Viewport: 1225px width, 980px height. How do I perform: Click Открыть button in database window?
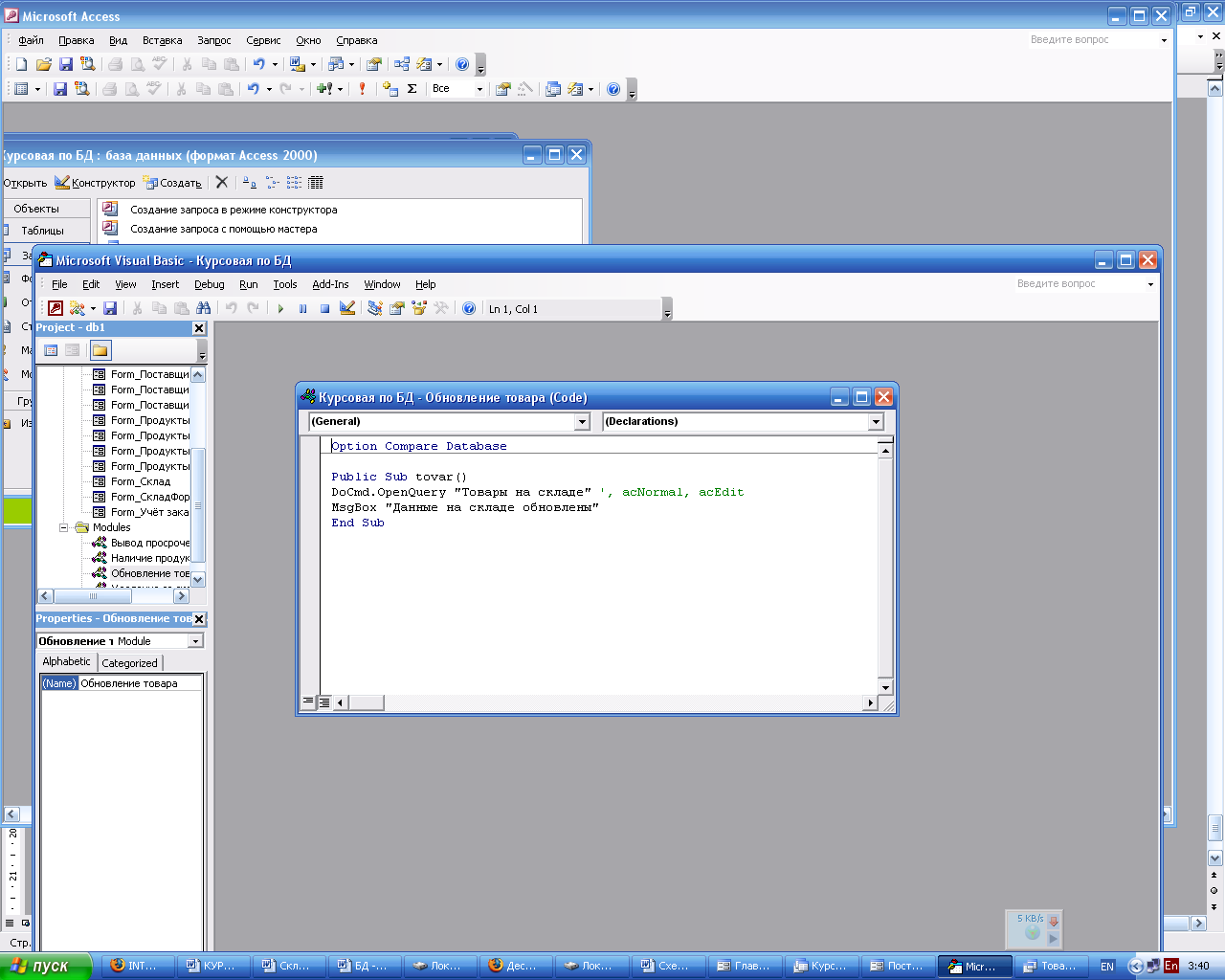tap(25, 182)
